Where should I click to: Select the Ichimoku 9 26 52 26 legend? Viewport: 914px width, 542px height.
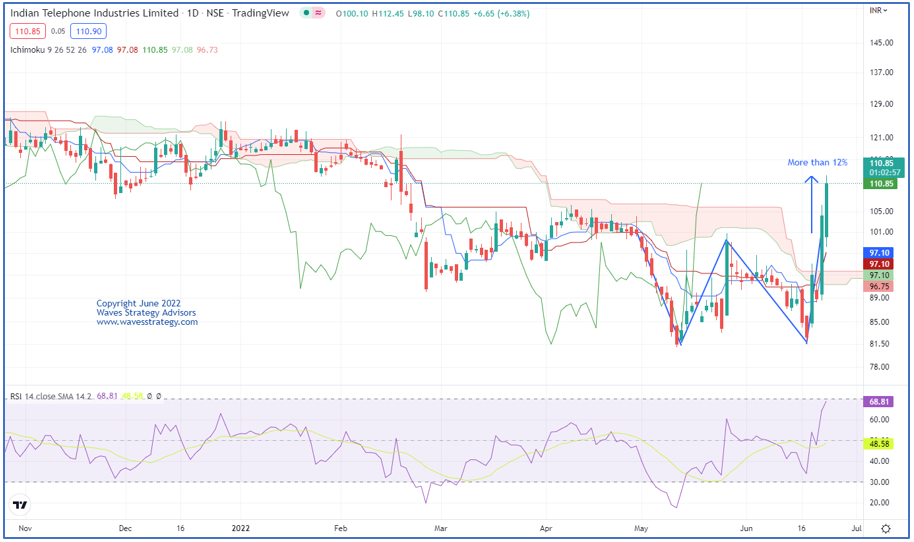click(48, 50)
